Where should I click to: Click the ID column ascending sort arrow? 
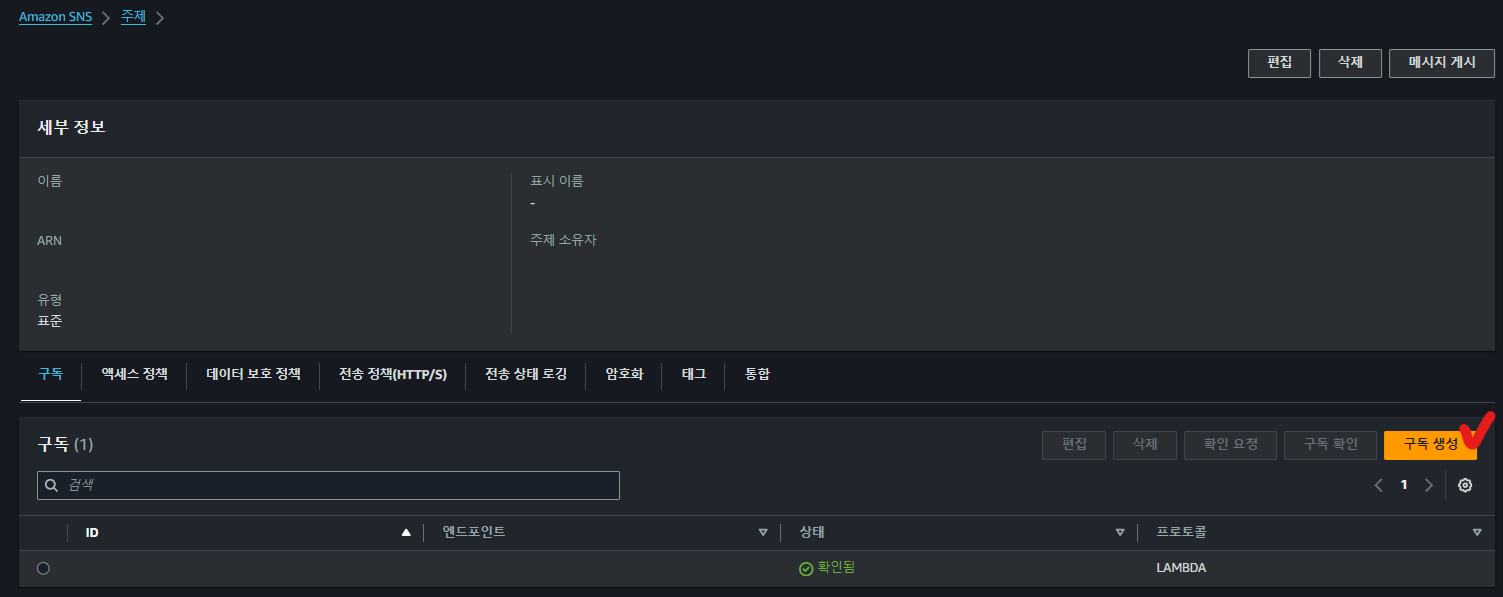click(406, 533)
